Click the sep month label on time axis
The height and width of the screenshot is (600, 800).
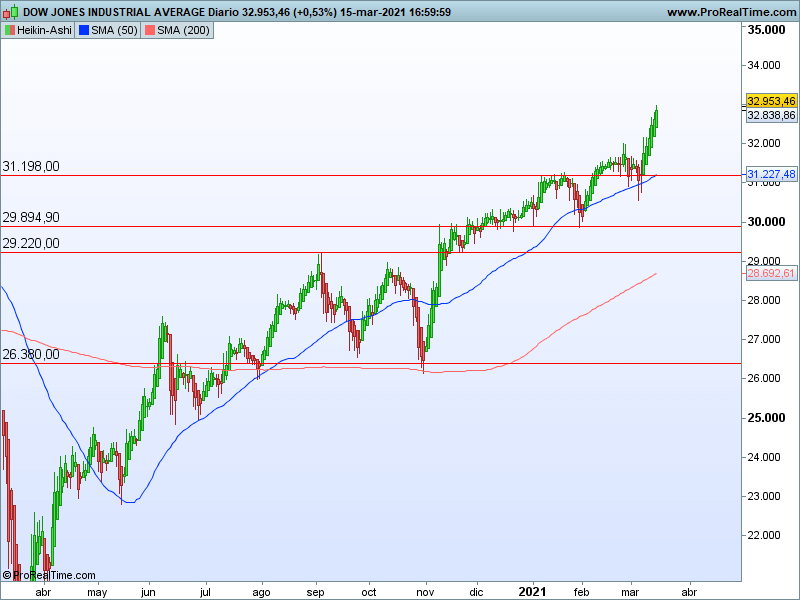tap(315, 593)
